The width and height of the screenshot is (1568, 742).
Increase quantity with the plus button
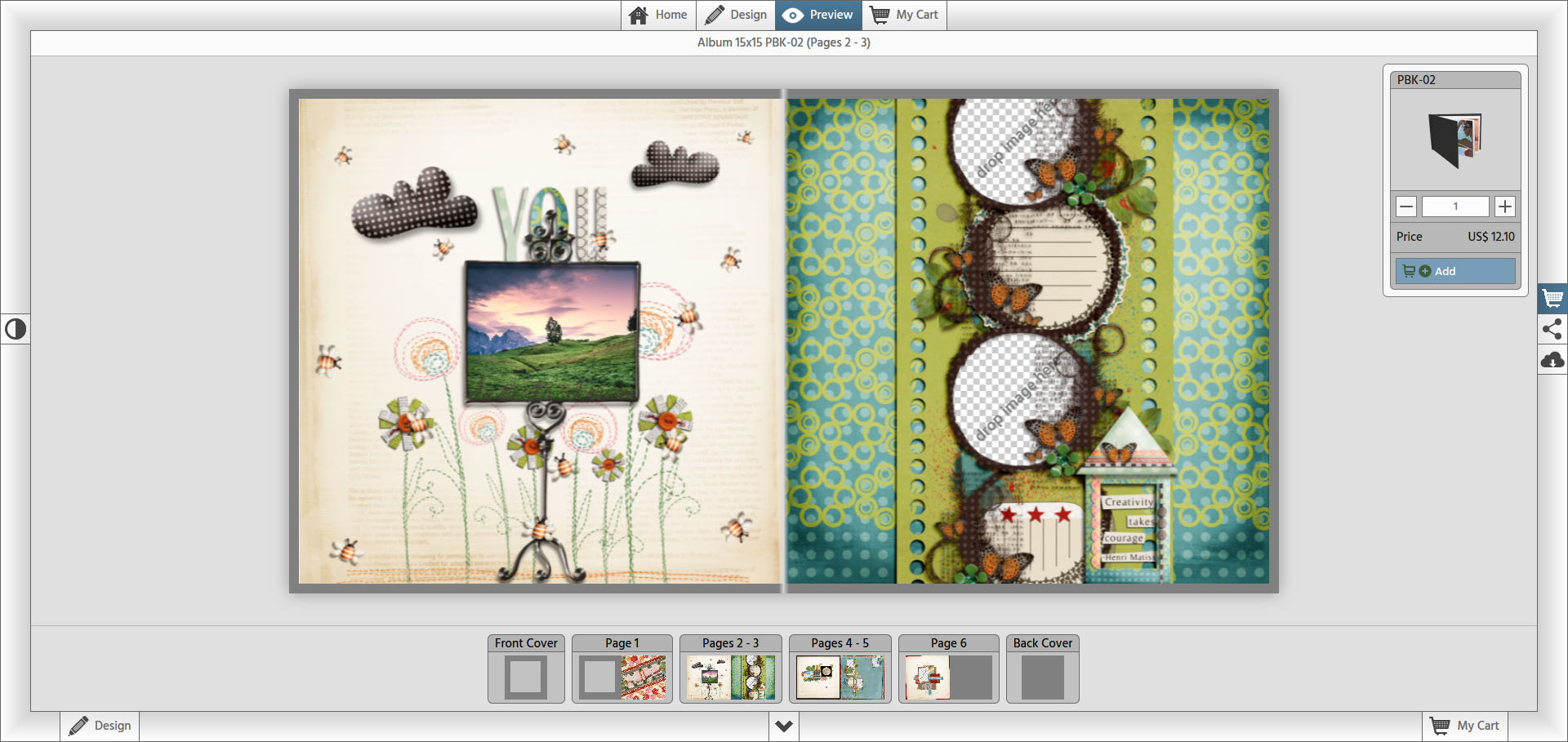coord(1504,207)
